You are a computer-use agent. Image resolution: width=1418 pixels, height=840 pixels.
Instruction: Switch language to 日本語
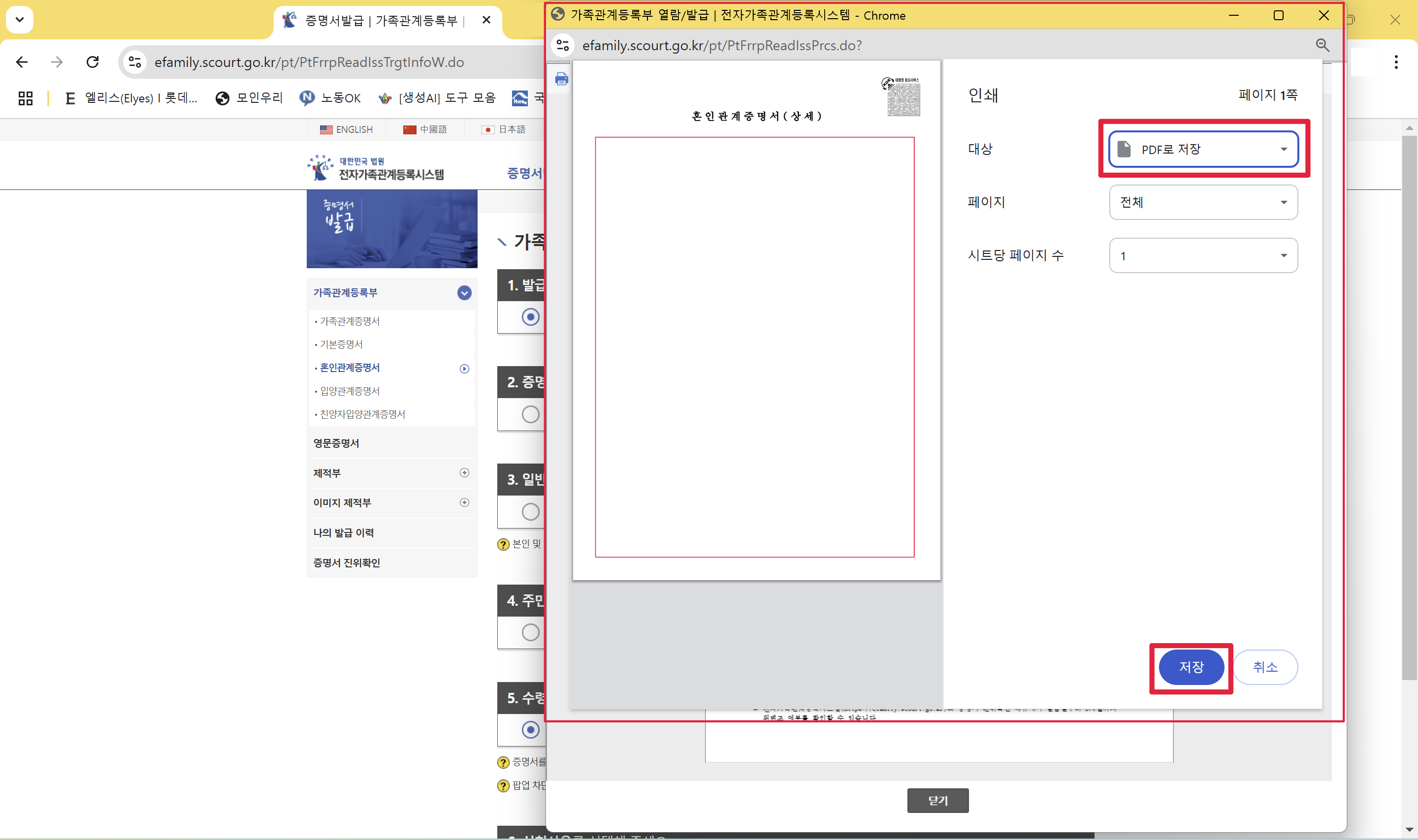[503, 129]
